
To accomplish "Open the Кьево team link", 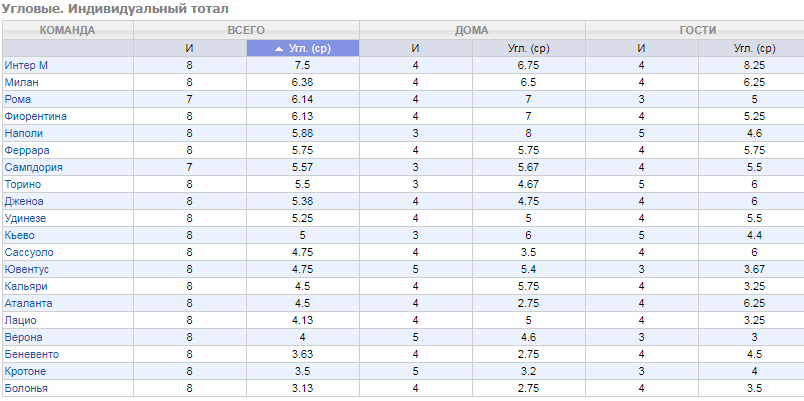I will coord(19,235).
